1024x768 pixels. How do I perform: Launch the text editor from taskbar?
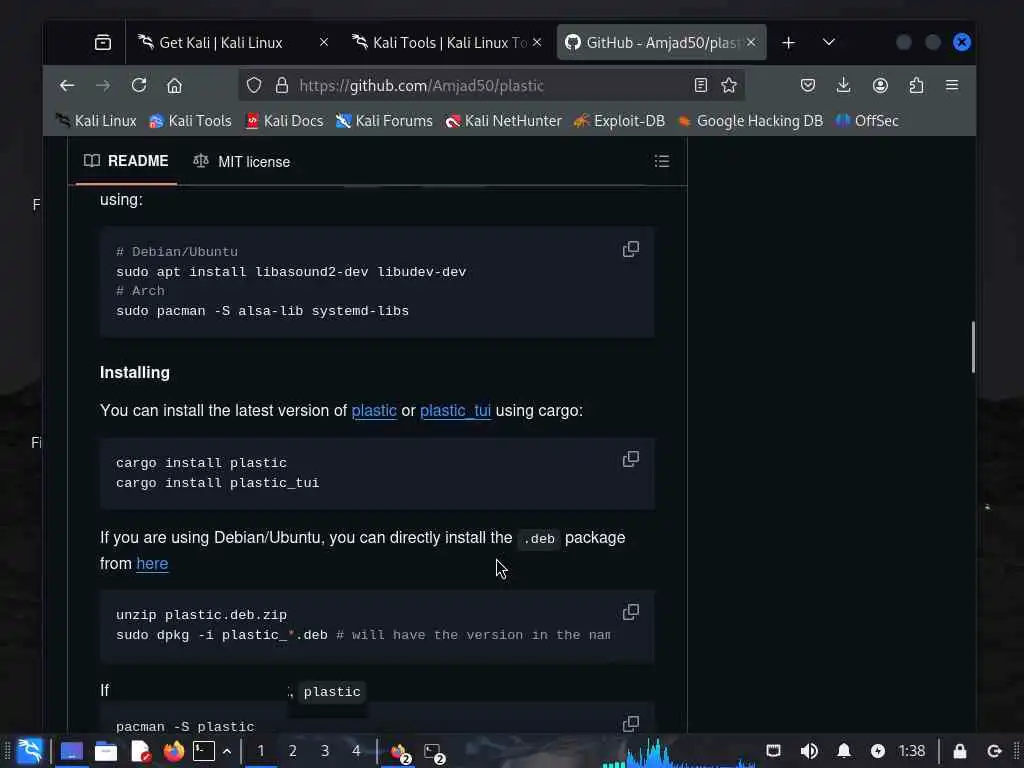[140, 752]
